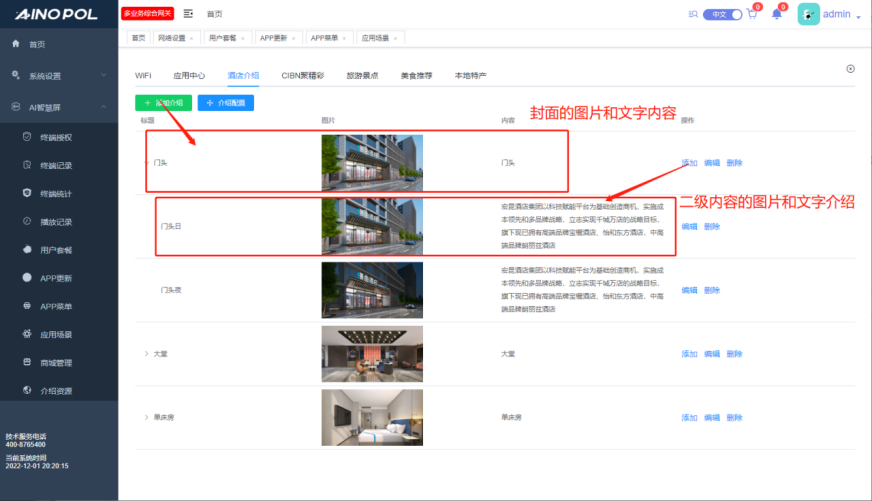The image size is (872, 501).
Task: Close the APP更新 page tab
Action: 294,38
